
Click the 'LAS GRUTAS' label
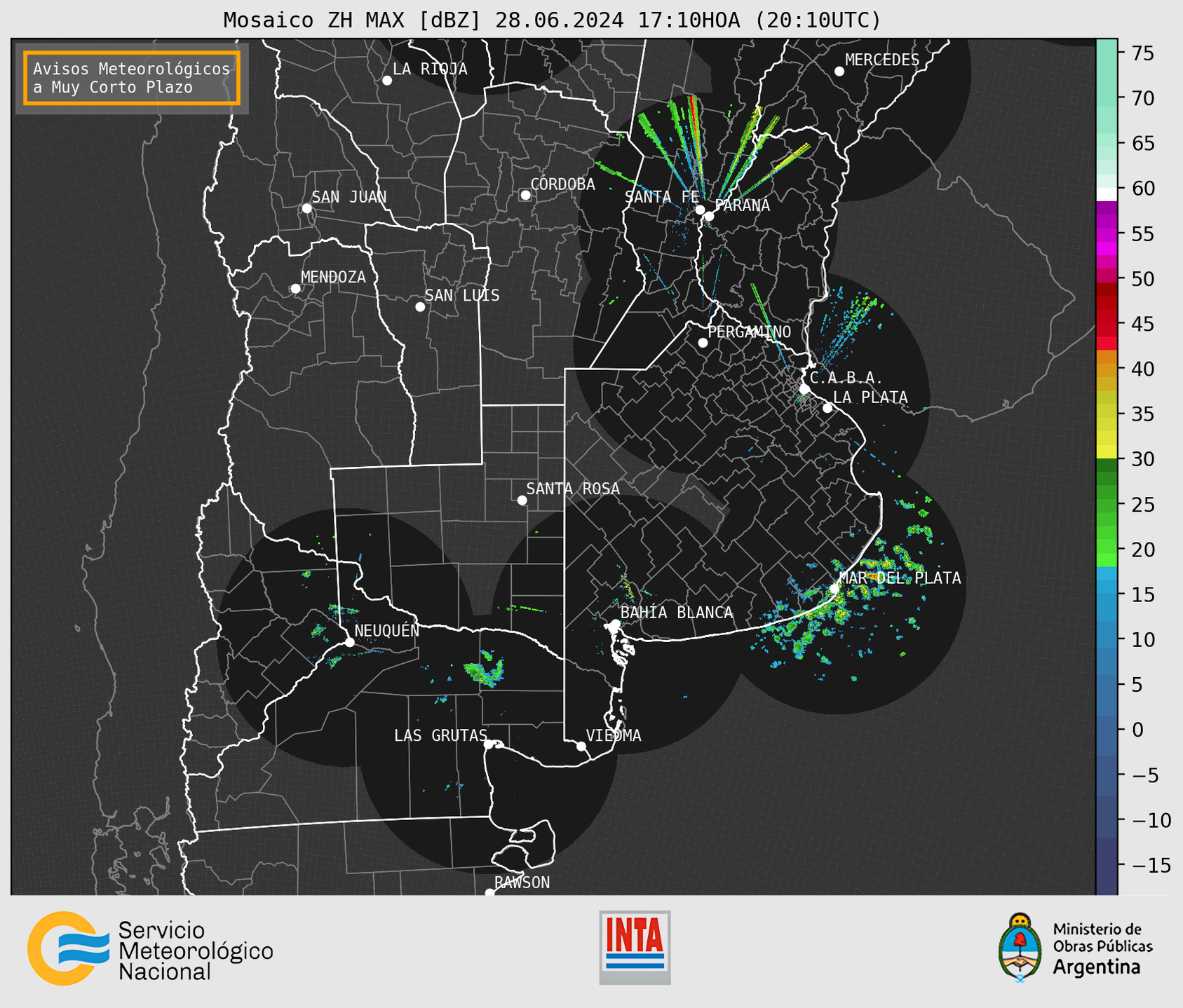click(440, 735)
